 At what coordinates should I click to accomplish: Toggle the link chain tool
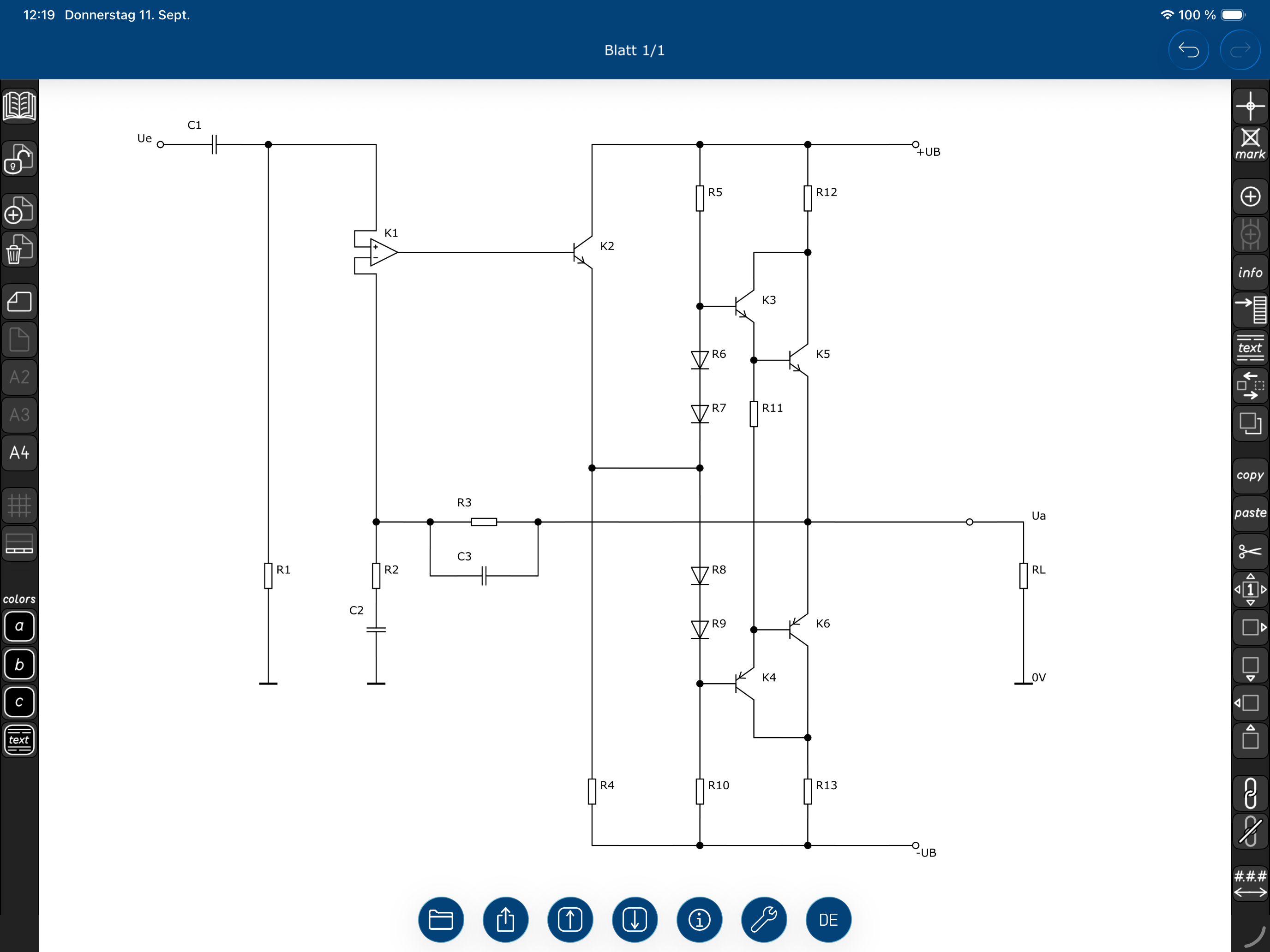pos(1250,792)
